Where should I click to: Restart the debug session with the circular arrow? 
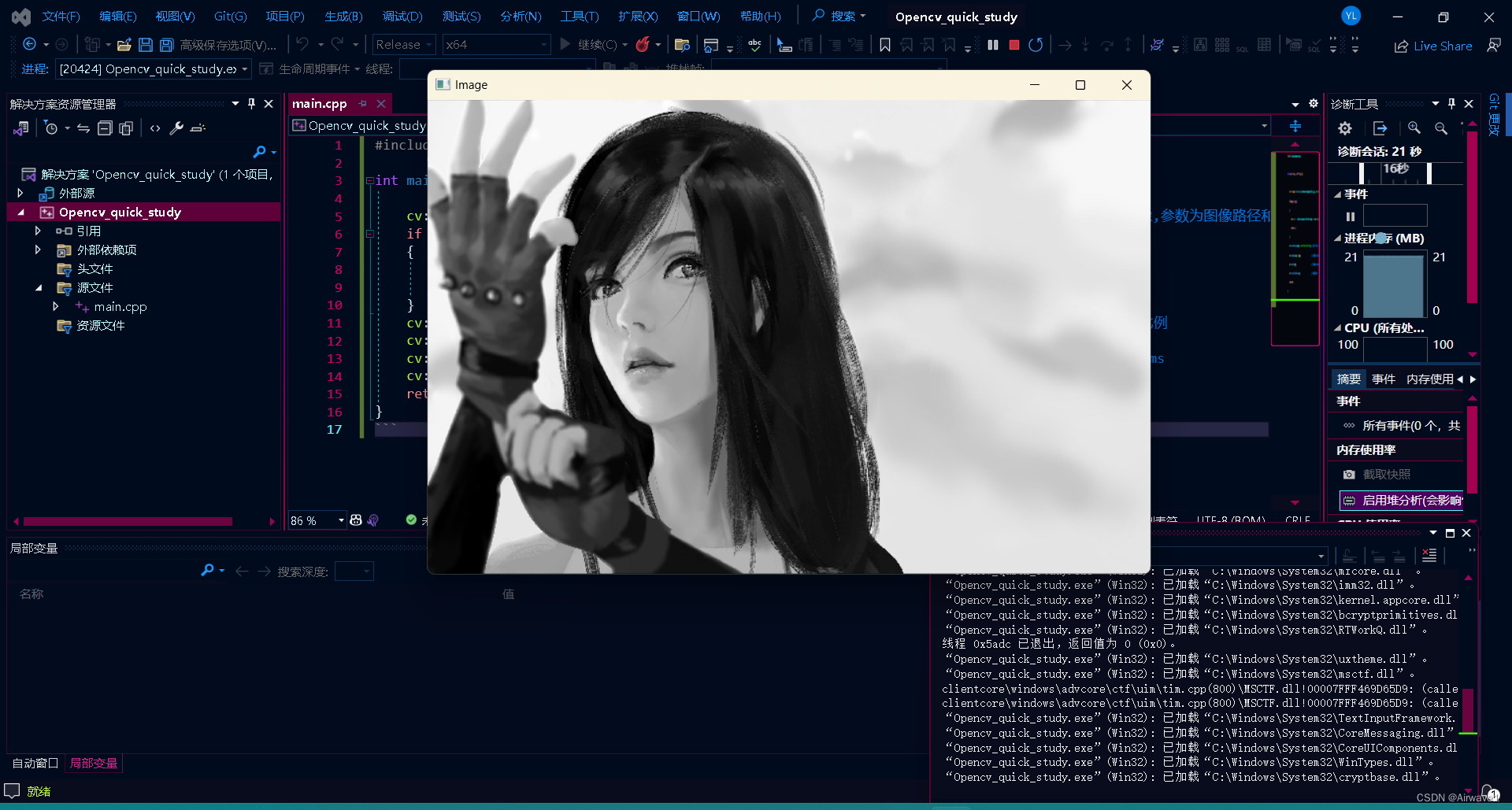[x=1036, y=45]
